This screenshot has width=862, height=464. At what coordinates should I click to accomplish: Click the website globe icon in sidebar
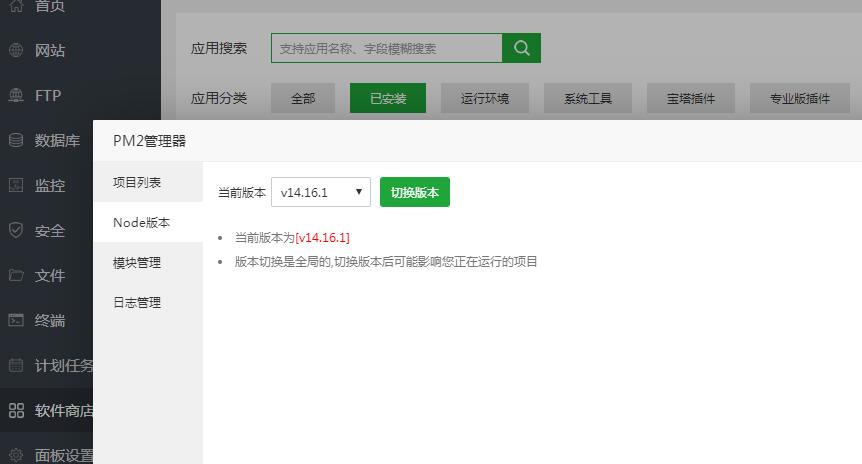16,51
